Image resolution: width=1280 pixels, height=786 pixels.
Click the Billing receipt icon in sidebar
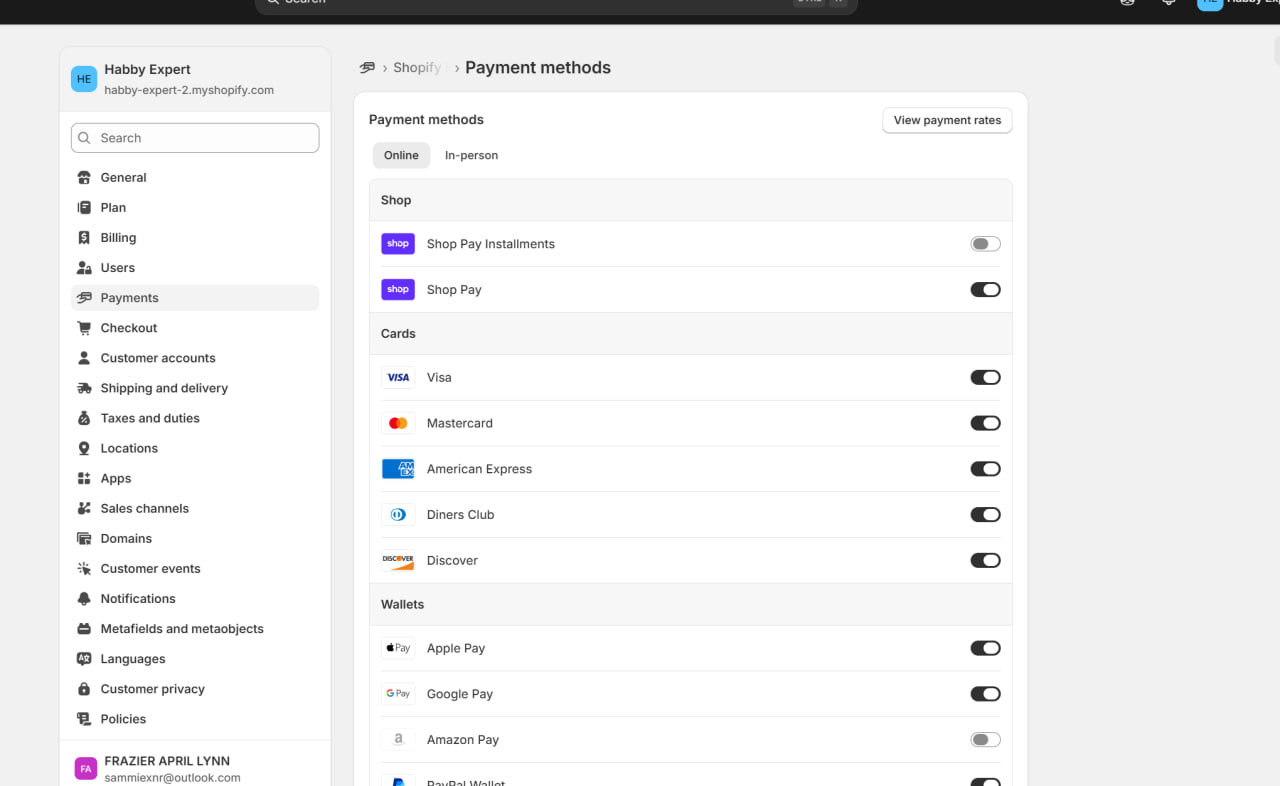point(84,238)
